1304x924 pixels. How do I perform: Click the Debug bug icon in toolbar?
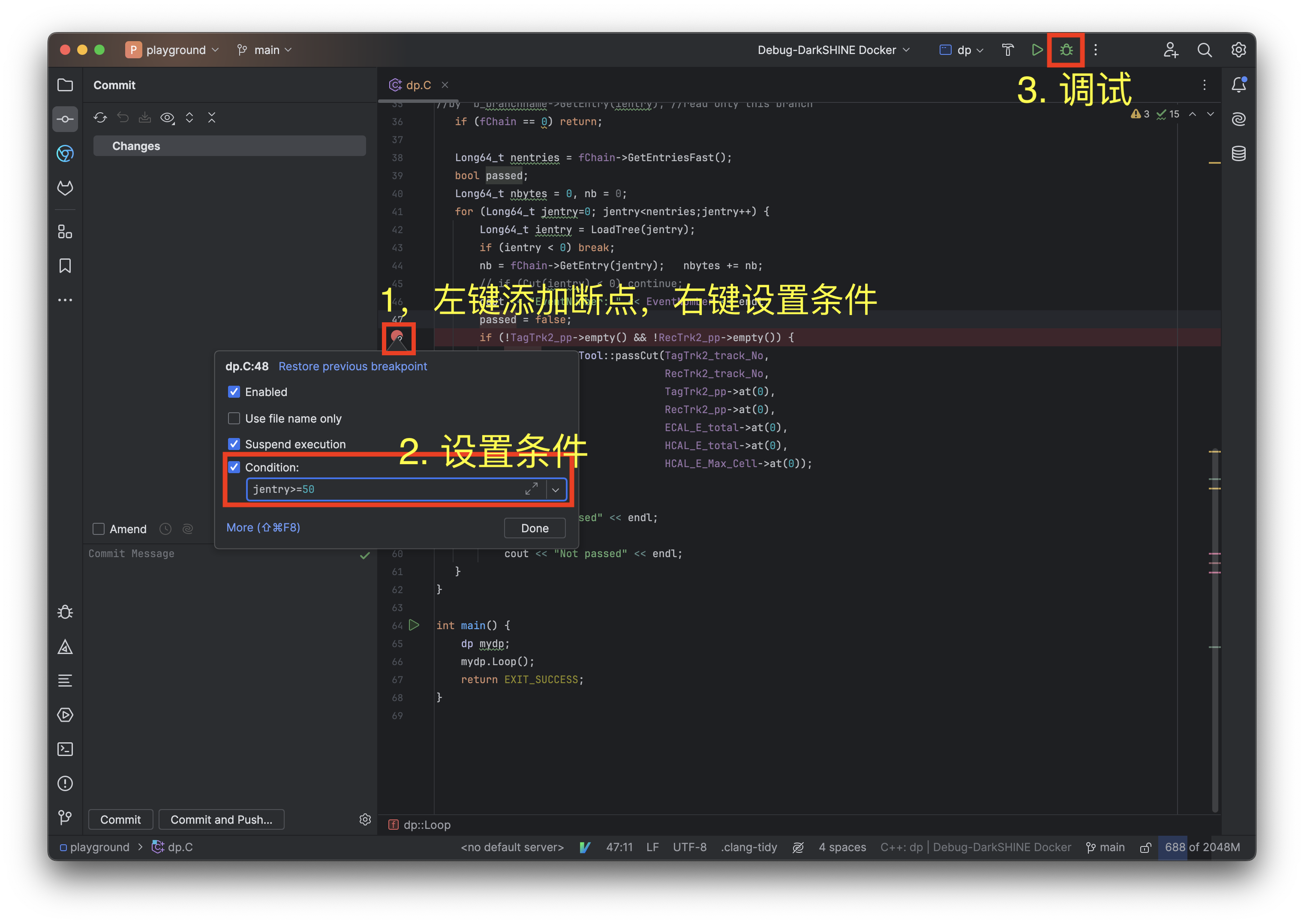(1066, 50)
